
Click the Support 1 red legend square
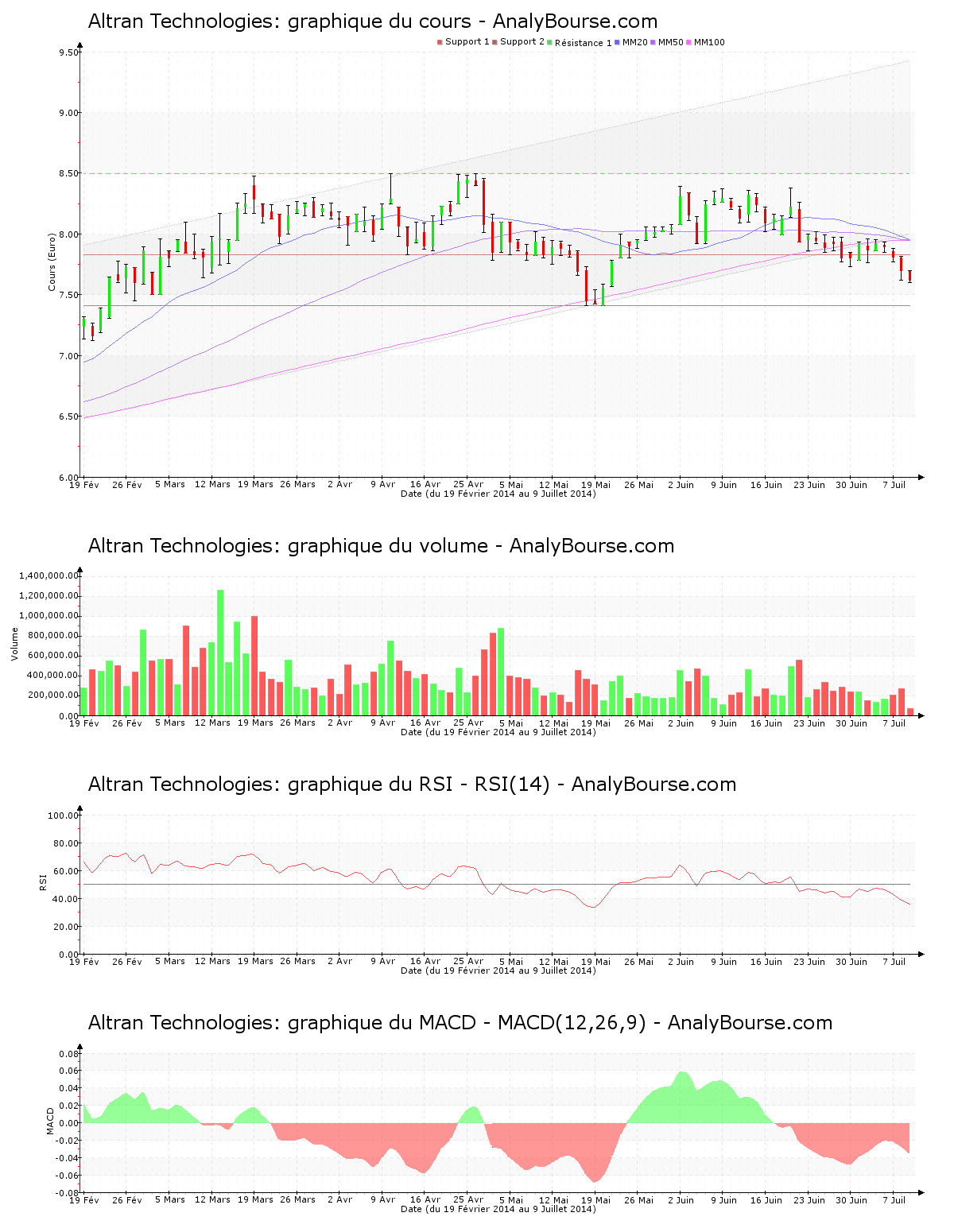(440, 42)
